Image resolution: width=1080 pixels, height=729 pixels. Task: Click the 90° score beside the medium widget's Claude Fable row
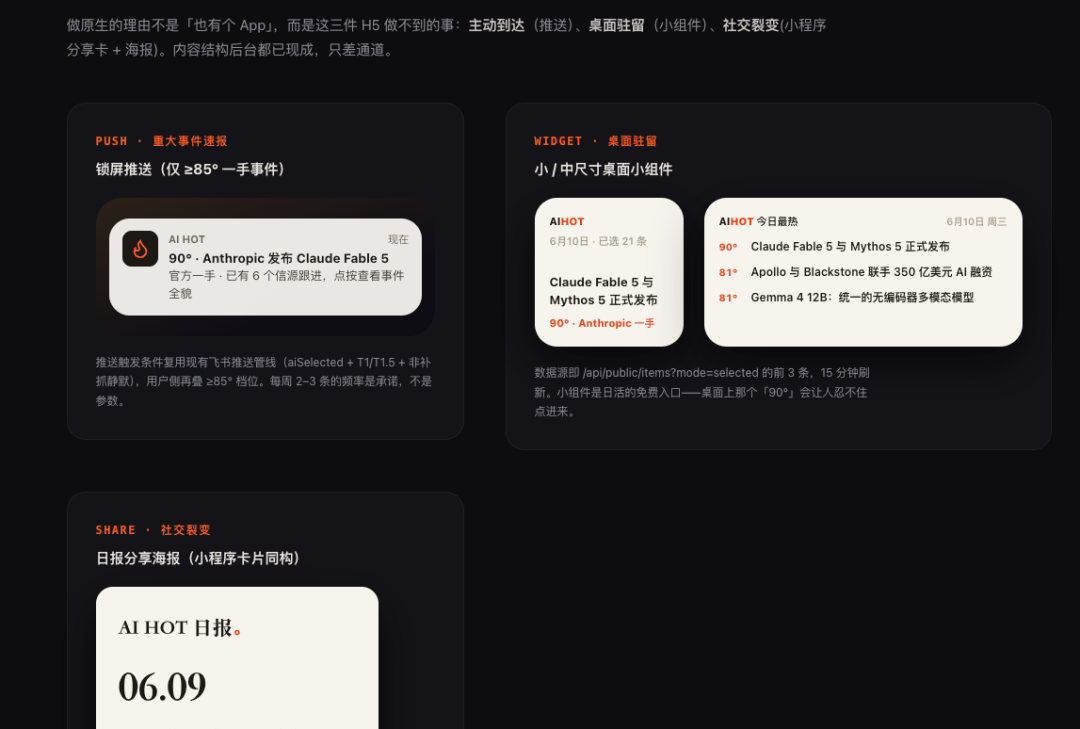728,247
